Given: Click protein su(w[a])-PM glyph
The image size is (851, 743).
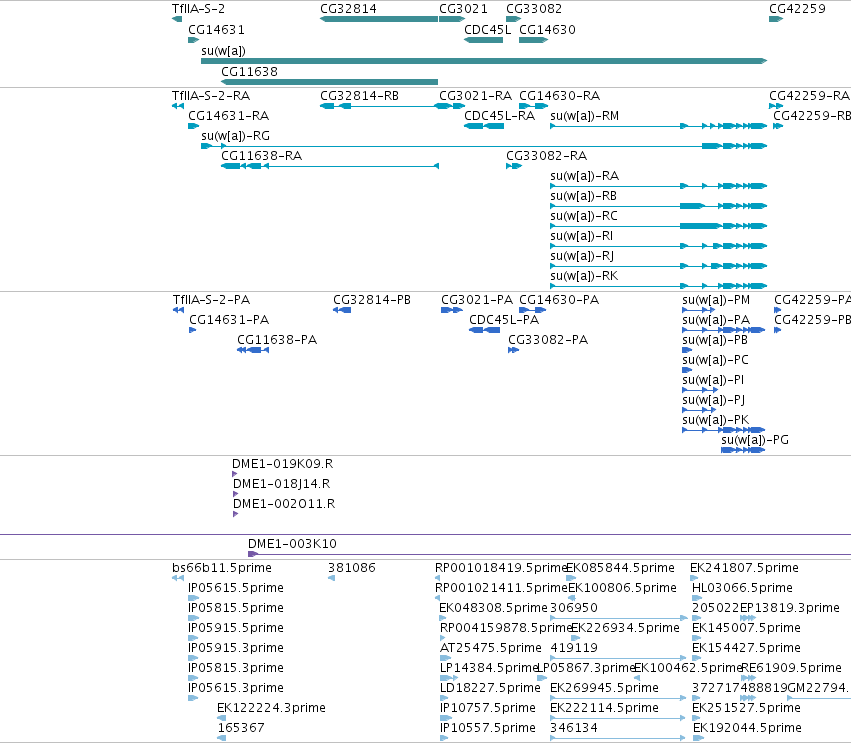Looking at the screenshot, I should pos(698,310).
